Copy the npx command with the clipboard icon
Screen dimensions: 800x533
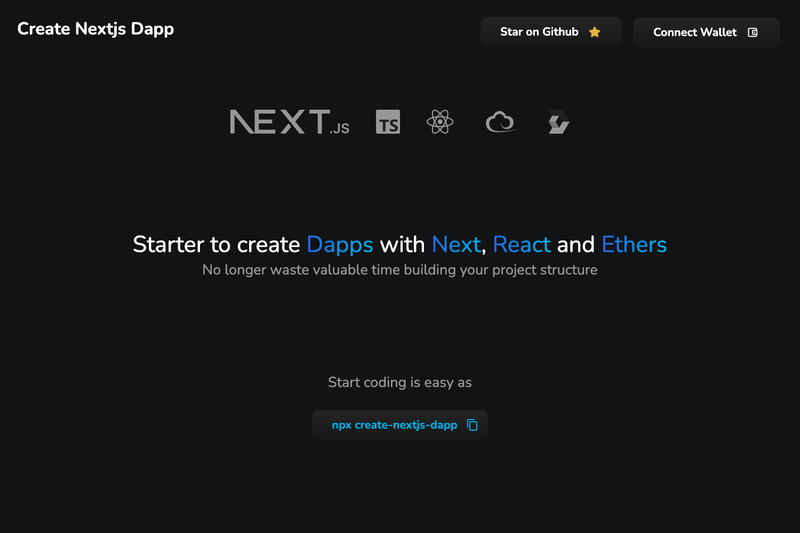[472, 425]
